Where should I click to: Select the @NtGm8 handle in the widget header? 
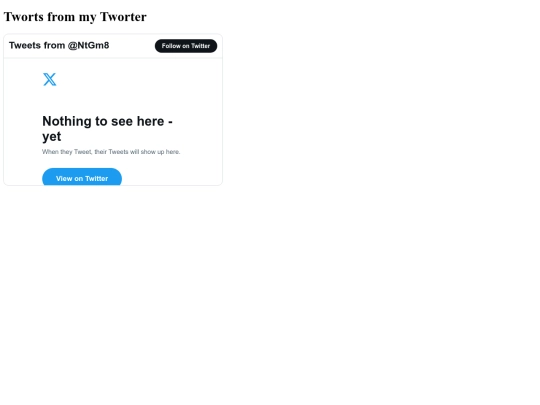click(89, 45)
